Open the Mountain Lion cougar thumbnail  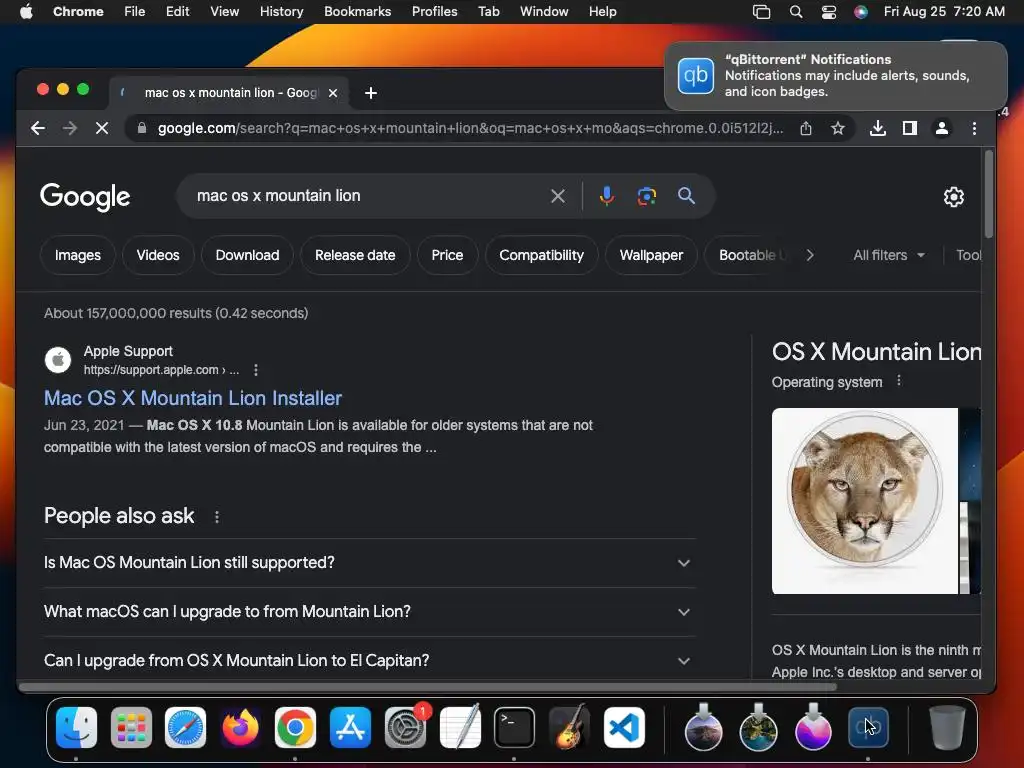click(x=865, y=501)
